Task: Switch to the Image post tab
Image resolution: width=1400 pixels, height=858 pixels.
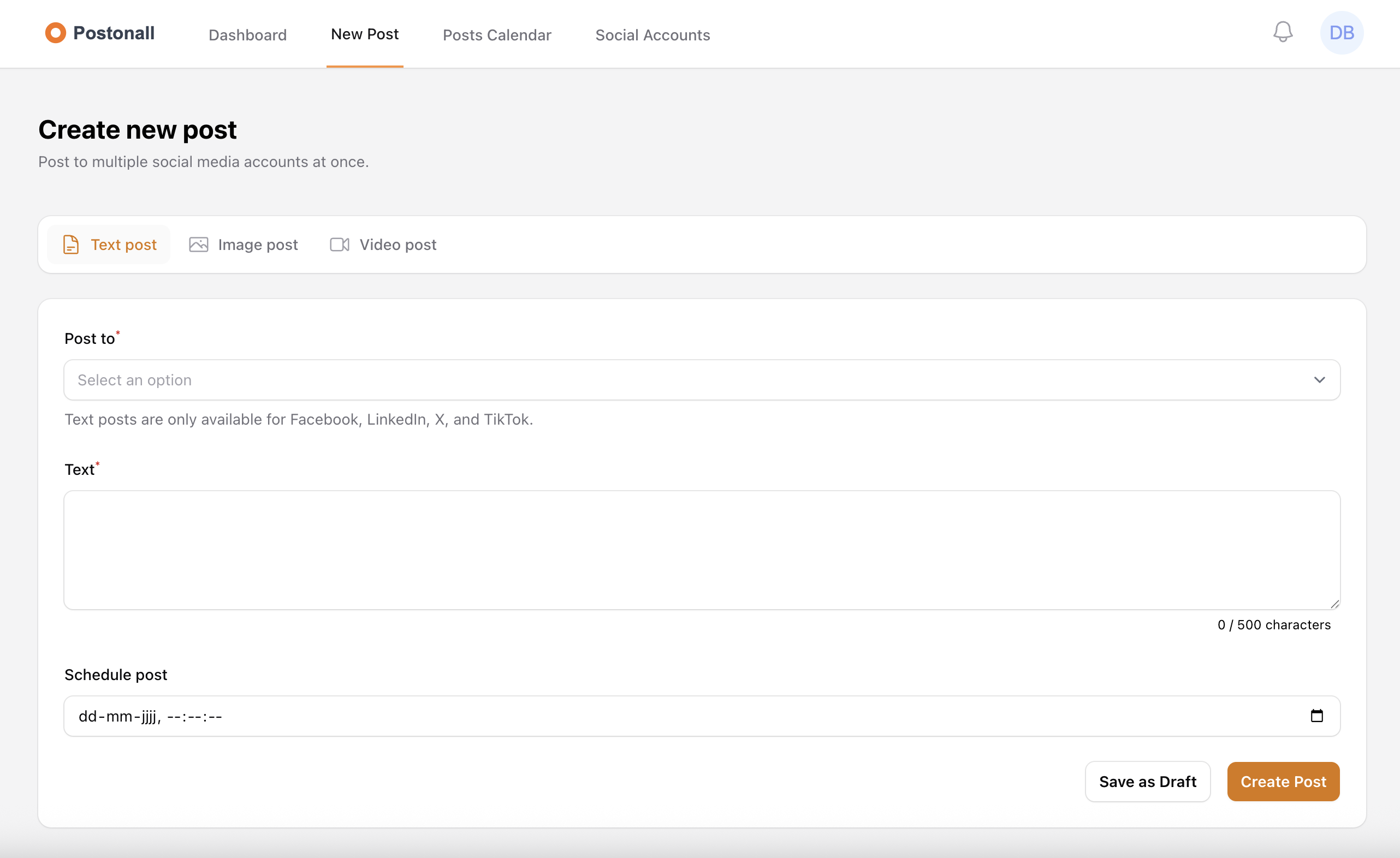Action: (257, 245)
